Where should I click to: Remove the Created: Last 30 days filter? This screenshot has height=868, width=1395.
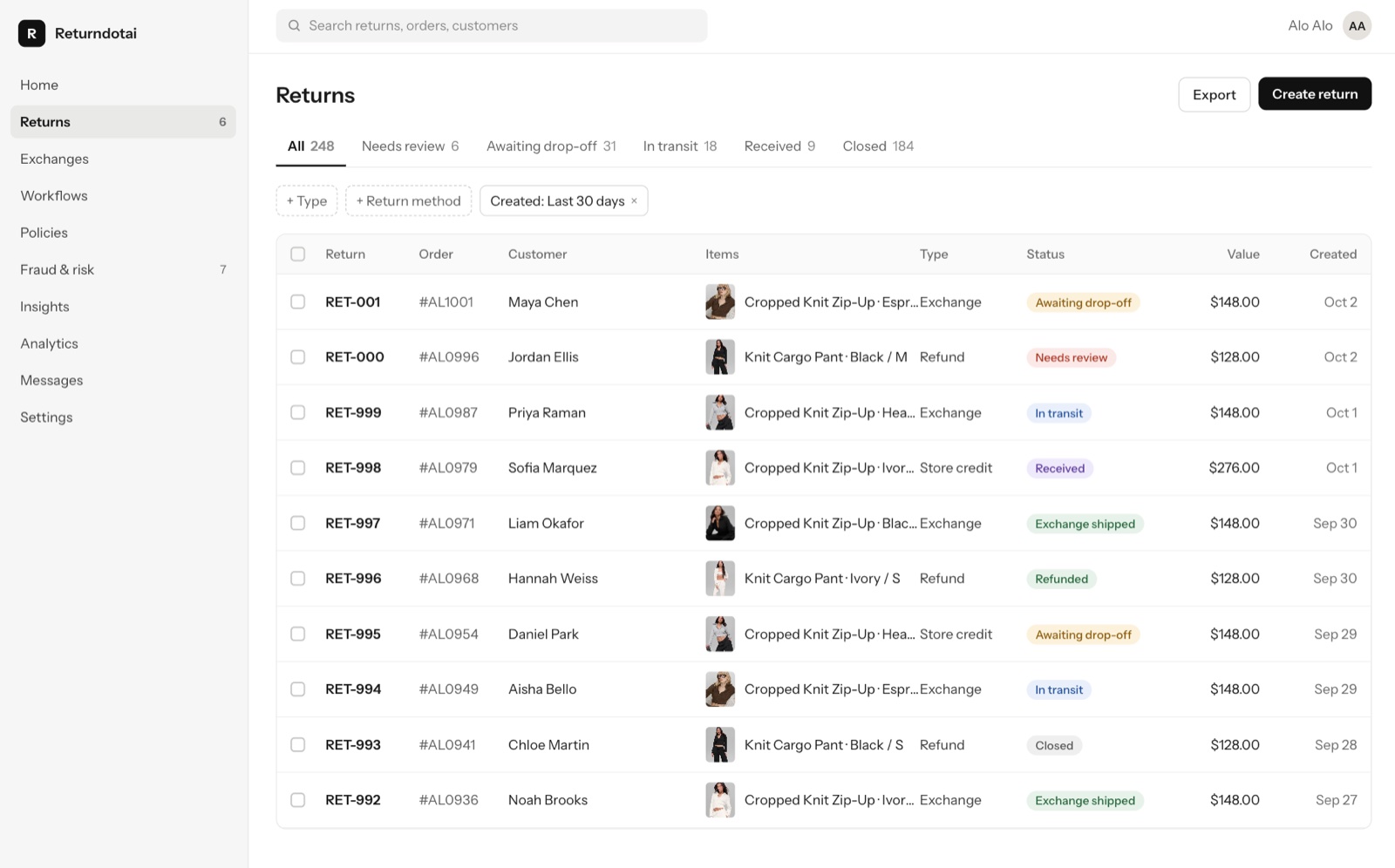click(x=635, y=200)
